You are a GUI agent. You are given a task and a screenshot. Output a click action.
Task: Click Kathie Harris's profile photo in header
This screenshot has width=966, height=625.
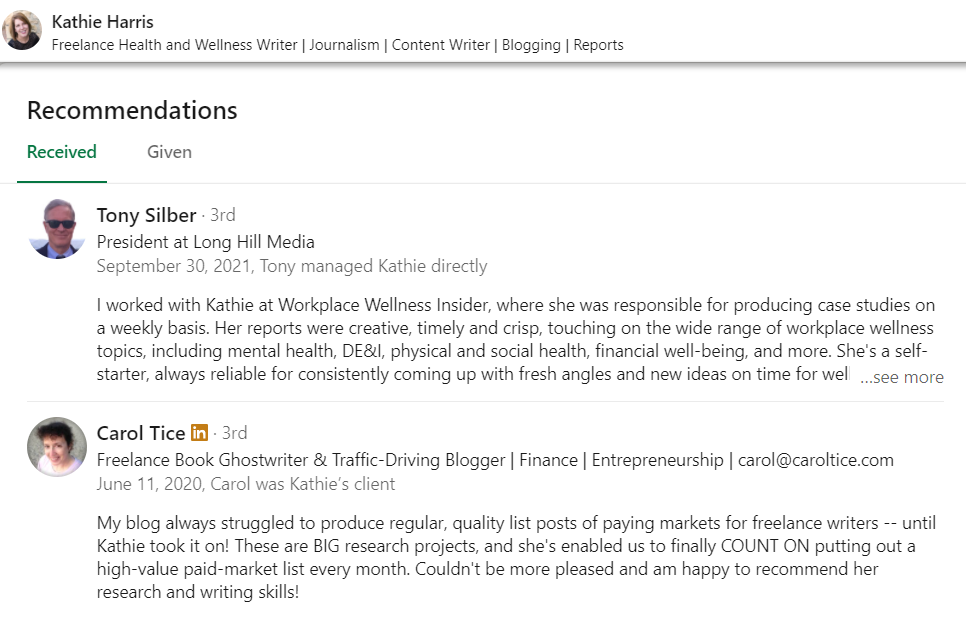(x=22, y=30)
